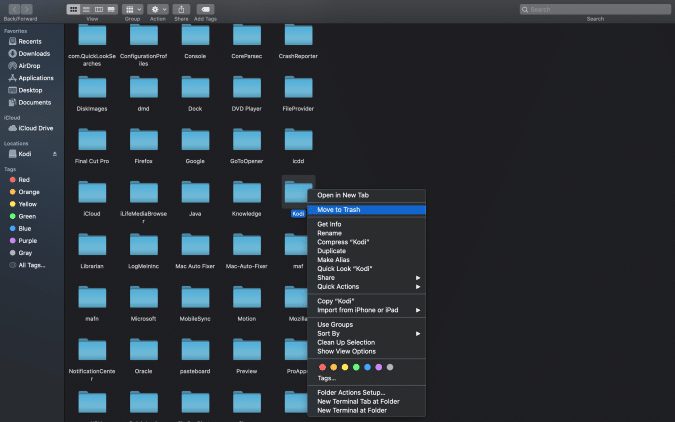Select the CrashReporter folder

click(298, 41)
